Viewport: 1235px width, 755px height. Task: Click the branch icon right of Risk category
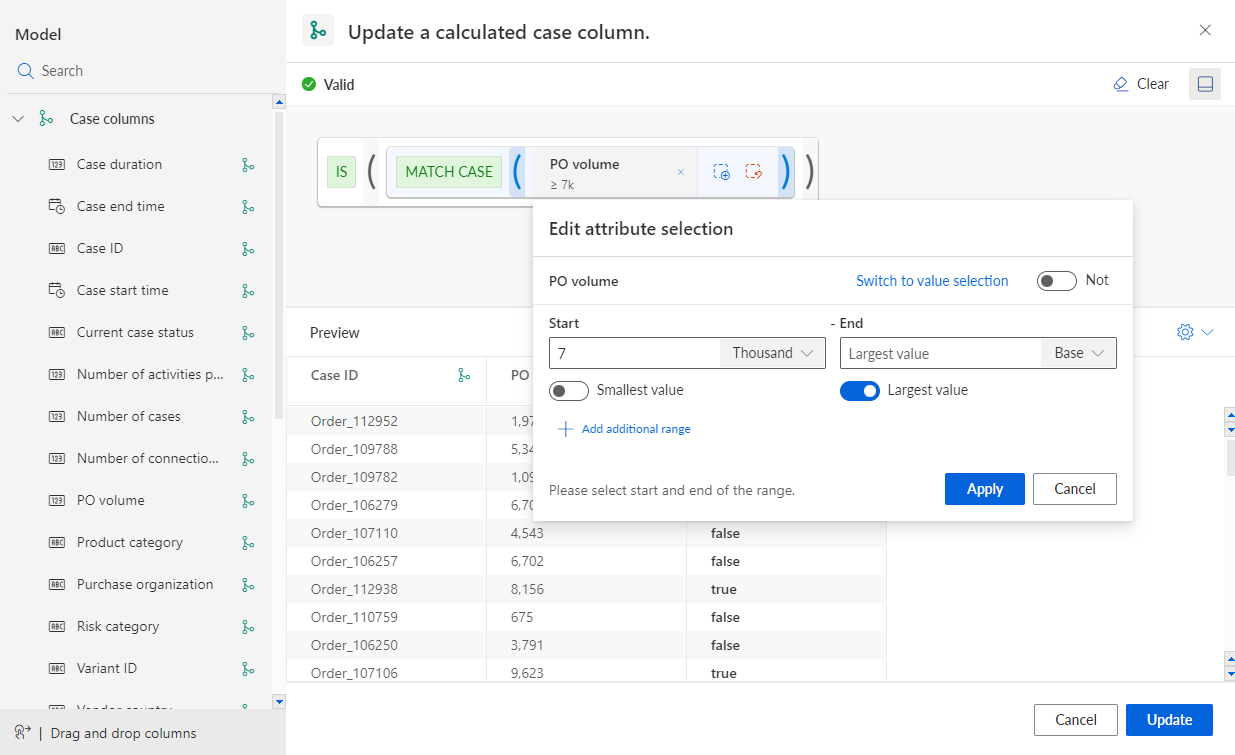248,627
